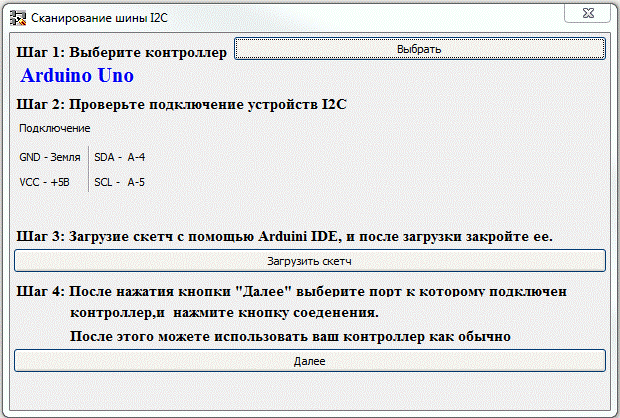Screen dimensions: 620x418
Task: Click the Подключение heading text
Action: (55, 128)
